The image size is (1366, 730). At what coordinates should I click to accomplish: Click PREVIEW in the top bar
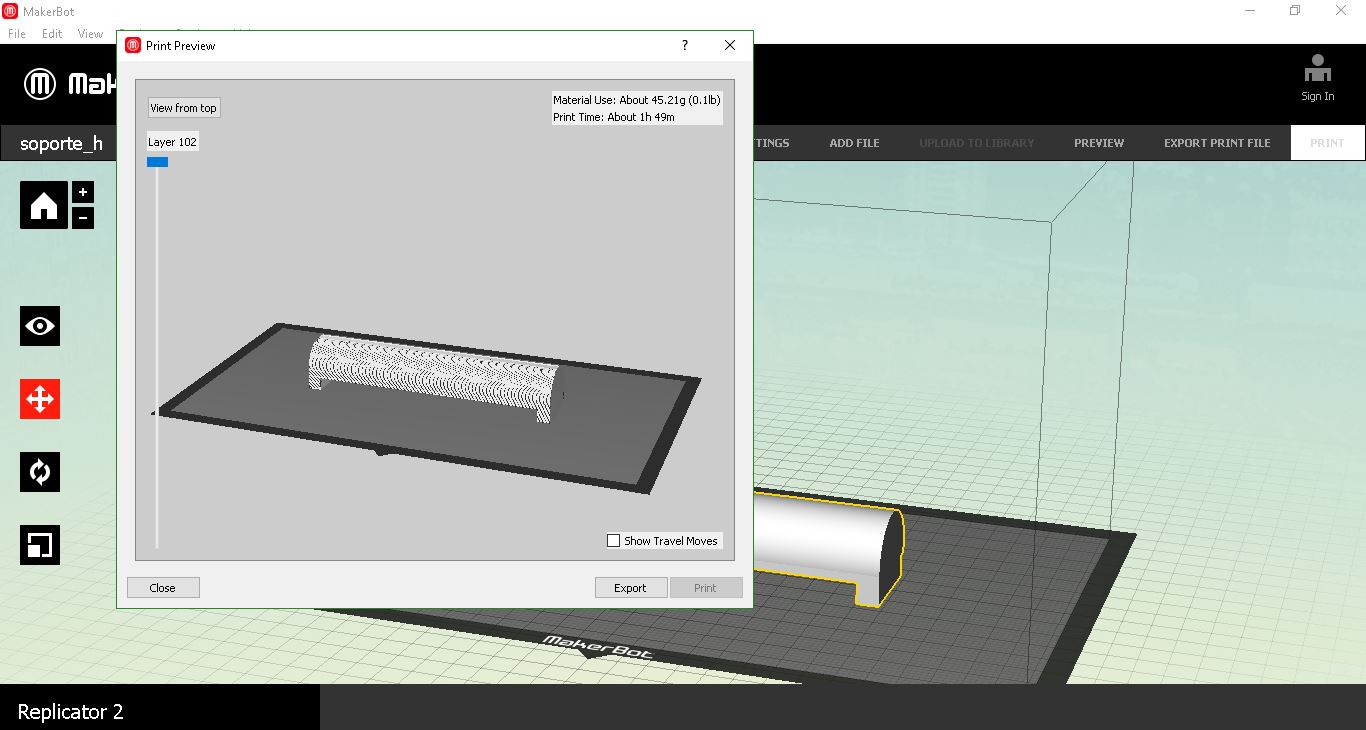tap(1099, 143)
